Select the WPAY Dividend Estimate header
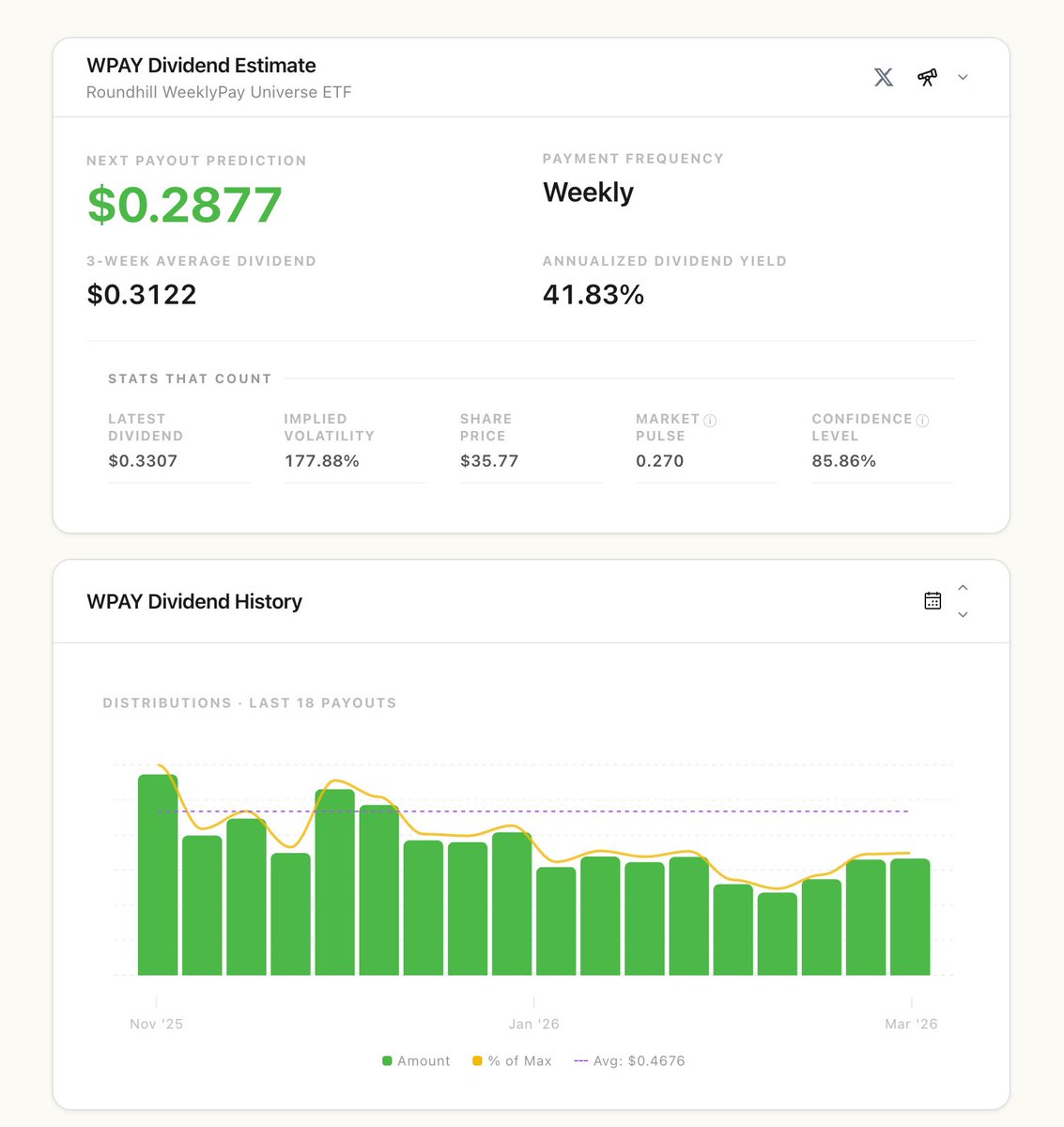Viewport: 1064px width, 1127px height. coord(201,66)
